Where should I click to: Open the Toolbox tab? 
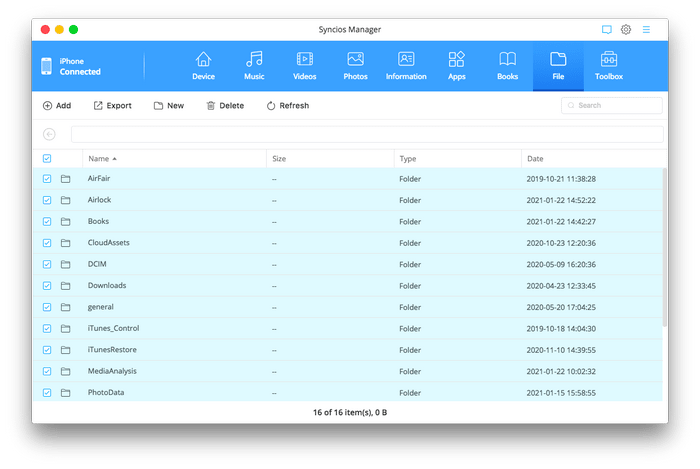(x=609, y=66)
